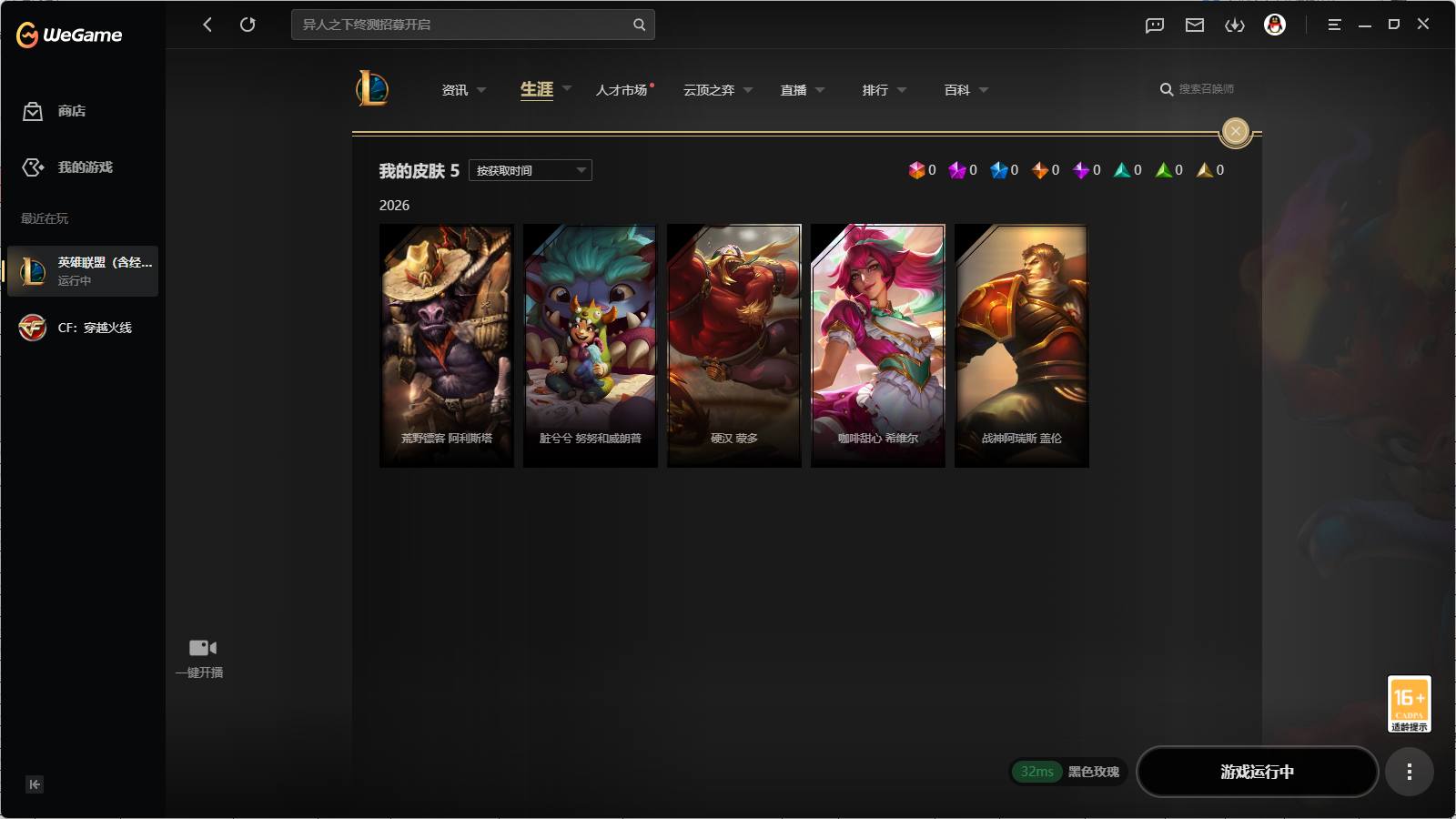This screenshot has width=1456, height=819.
Task: Open the QQ penguin user avatar
Action: 1275,25
